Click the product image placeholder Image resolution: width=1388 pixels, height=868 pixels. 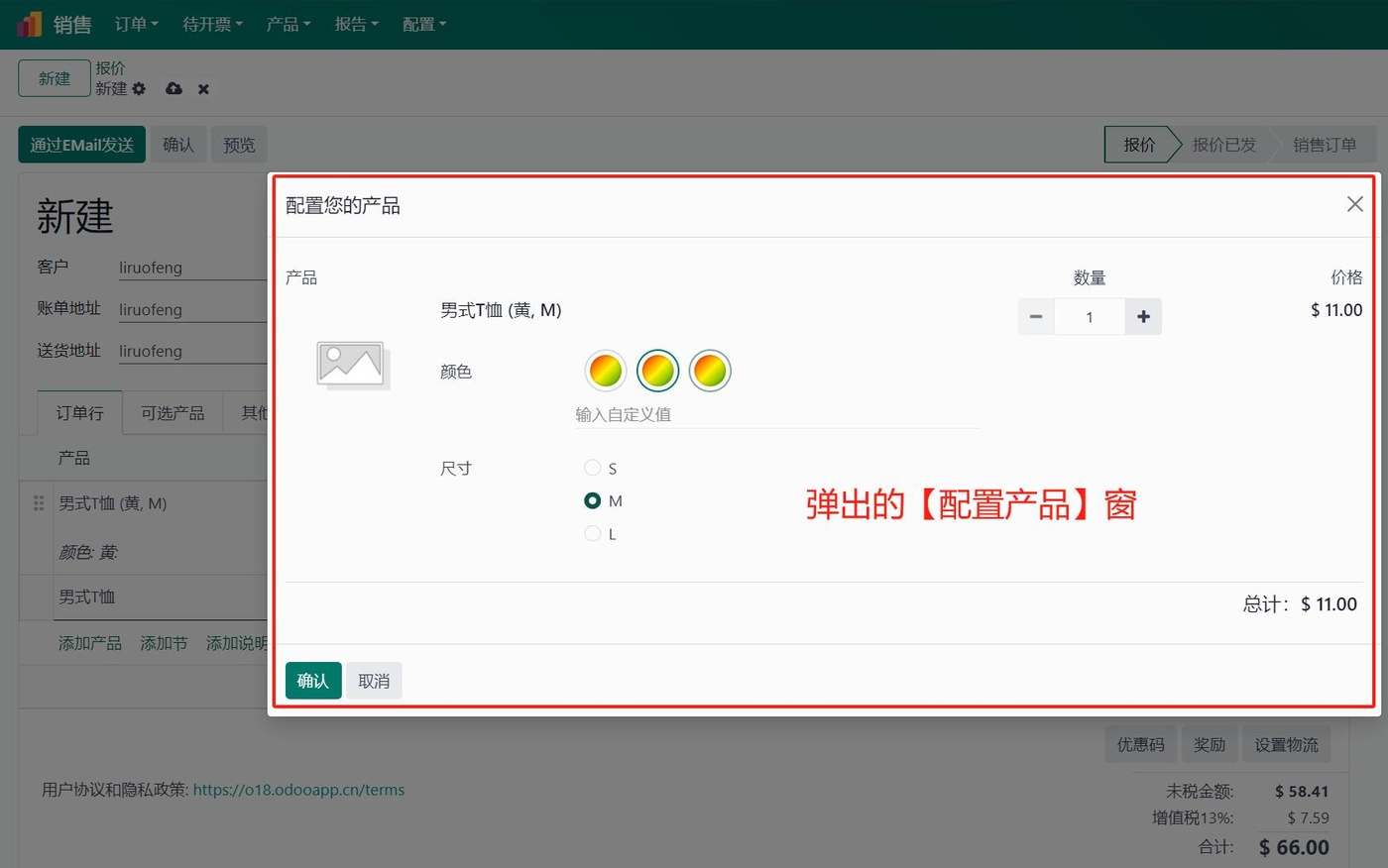[351, 365]
